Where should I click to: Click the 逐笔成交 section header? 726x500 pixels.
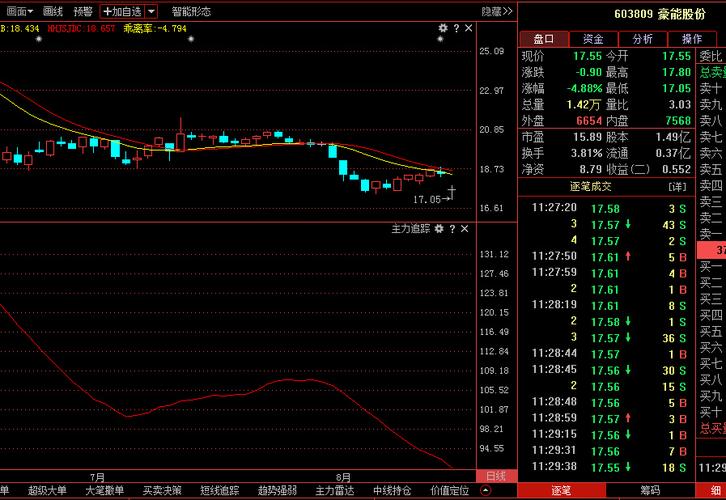pyautogui.click(x=590, y=187)
